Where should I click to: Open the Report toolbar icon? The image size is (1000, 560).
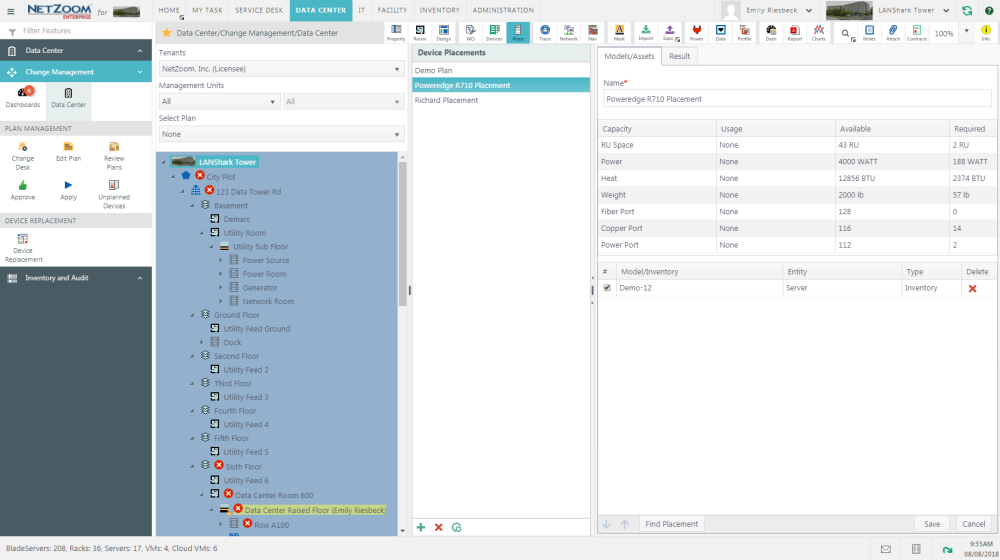pyautogui.click(x=795, y=33)
